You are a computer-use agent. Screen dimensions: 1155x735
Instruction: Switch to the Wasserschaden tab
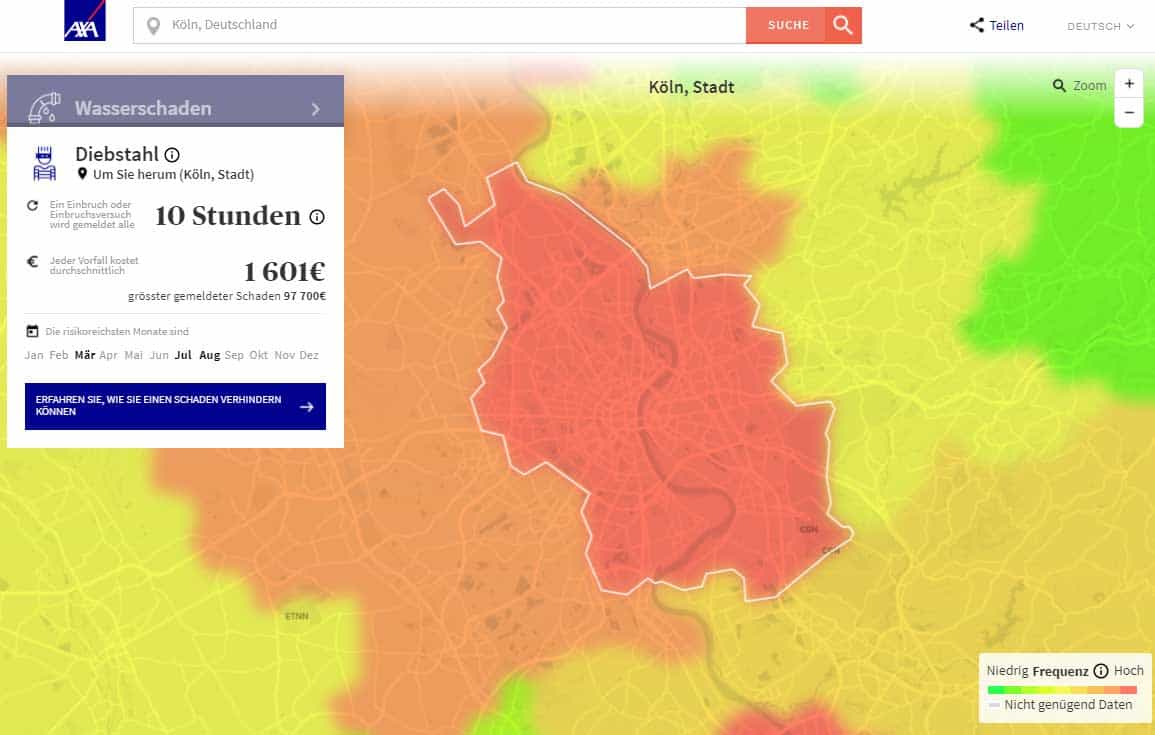click(143, 108)
